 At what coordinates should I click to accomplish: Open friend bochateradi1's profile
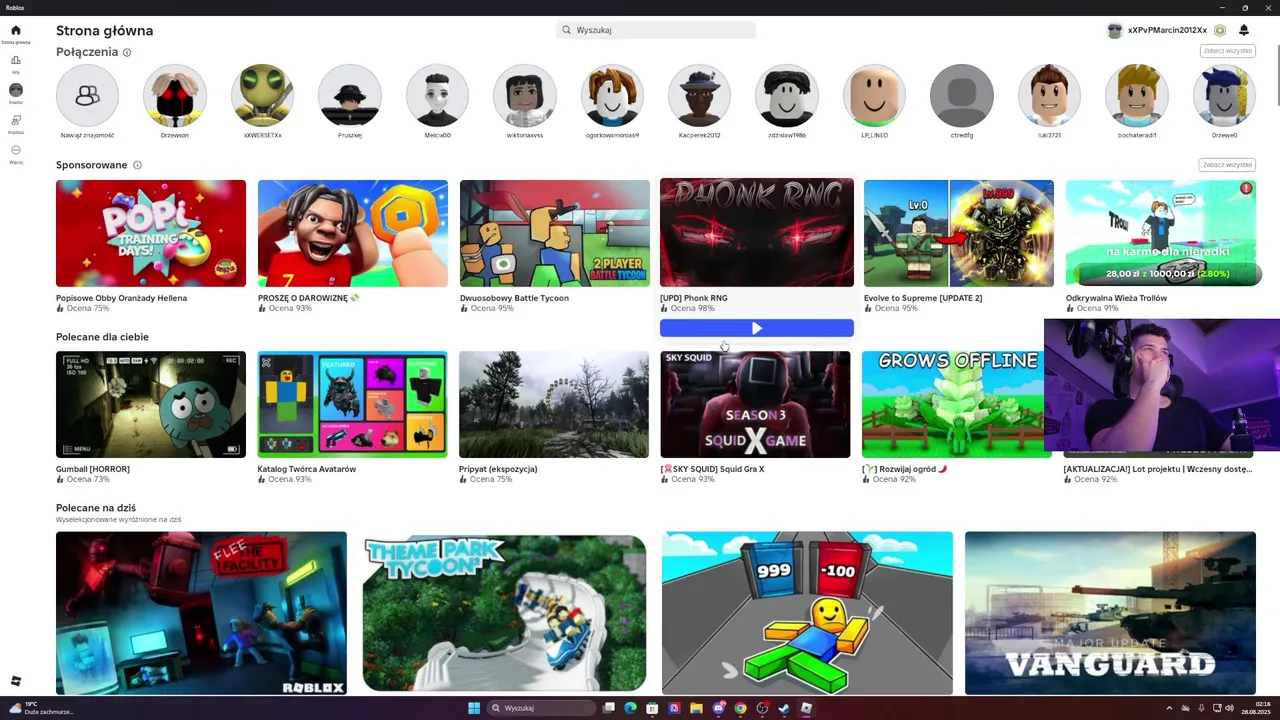tap(1137, 96)
